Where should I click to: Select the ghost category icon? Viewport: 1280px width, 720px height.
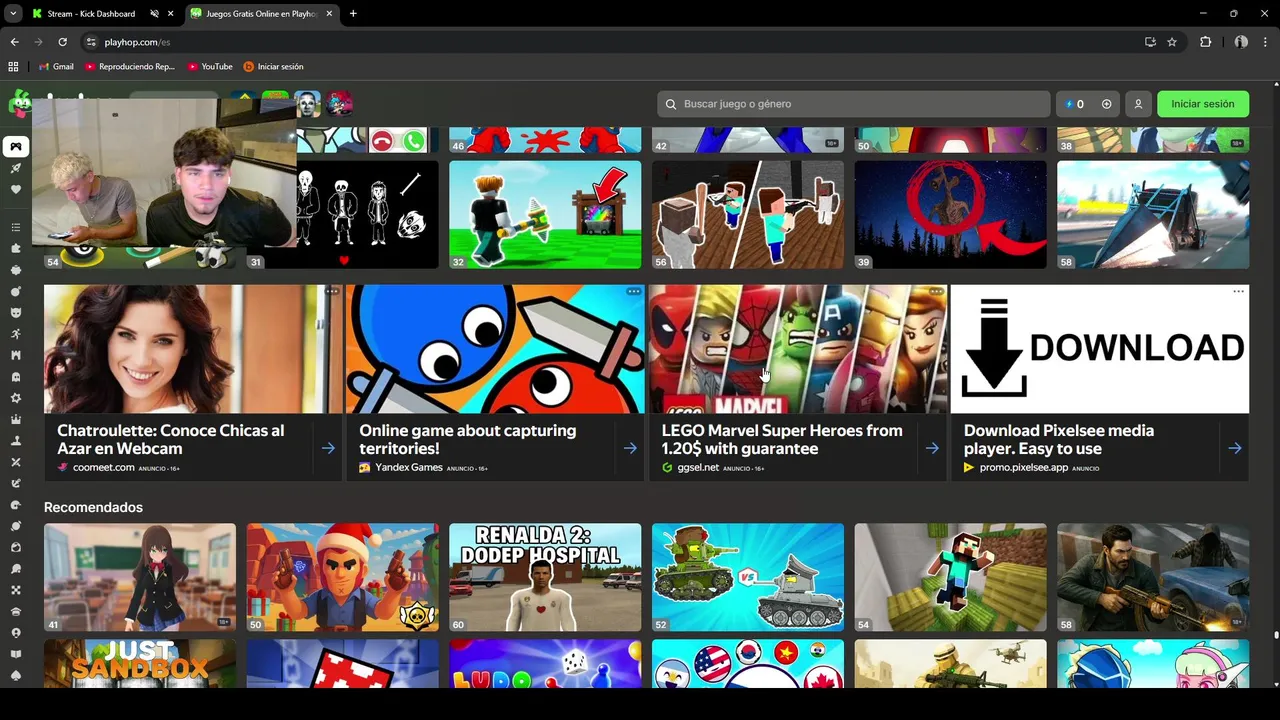point(16,377)
